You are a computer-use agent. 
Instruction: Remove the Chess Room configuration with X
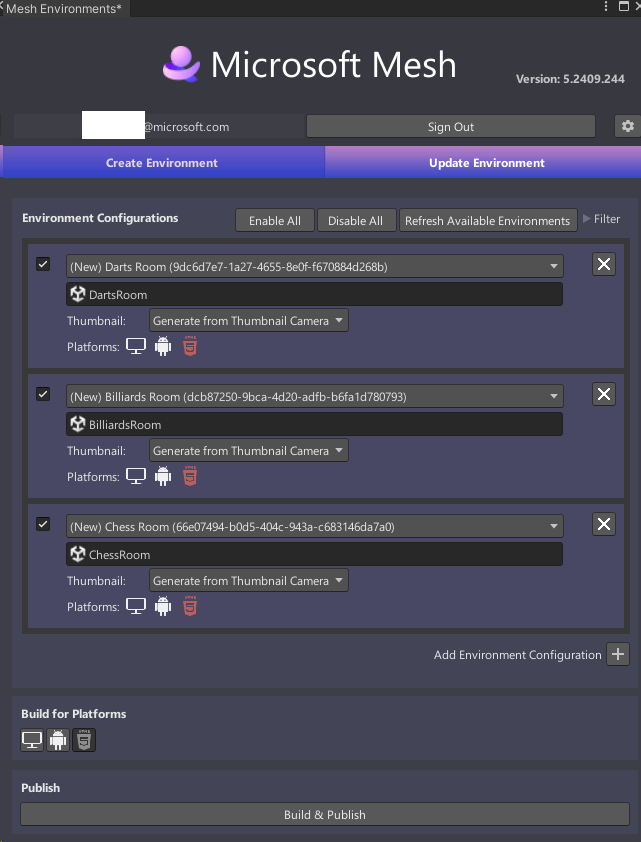604,524
